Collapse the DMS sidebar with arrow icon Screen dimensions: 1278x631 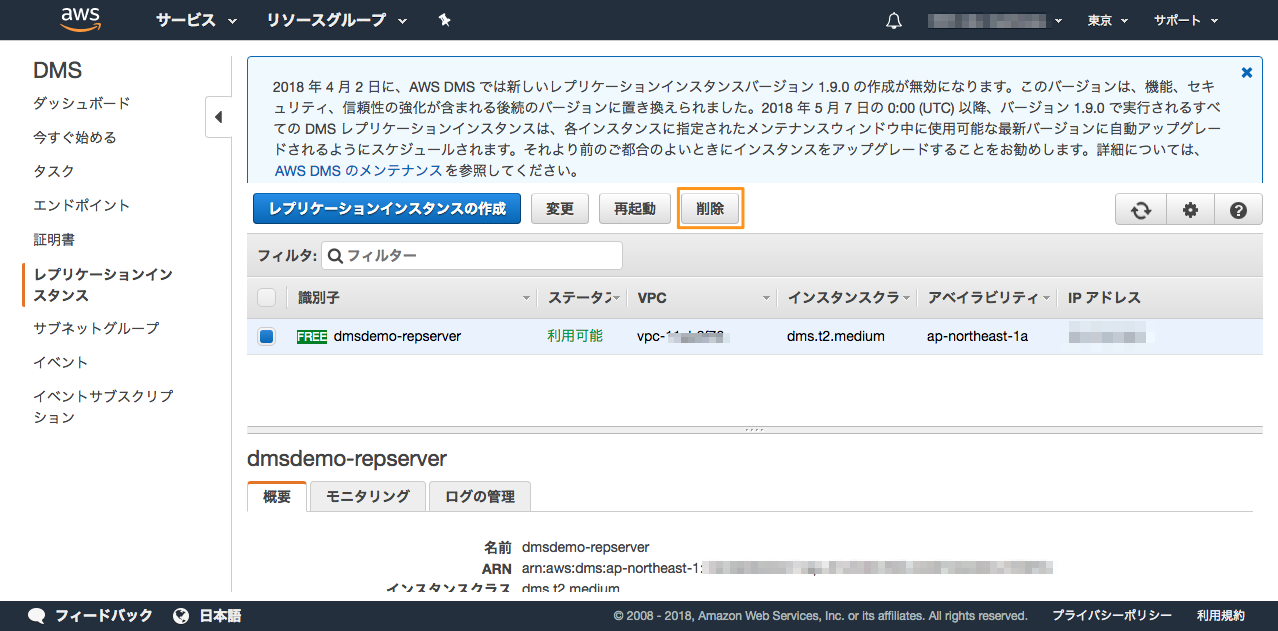218,117
